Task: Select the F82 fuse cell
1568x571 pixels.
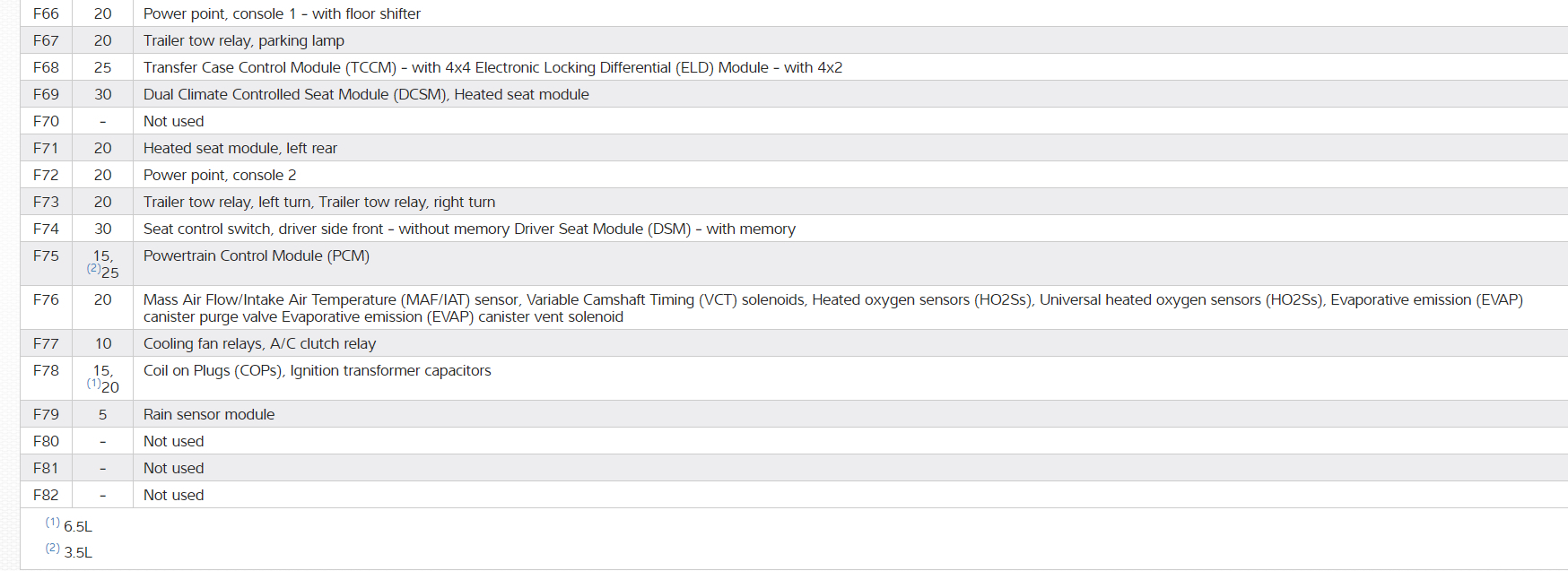Action: coord(46,495)
